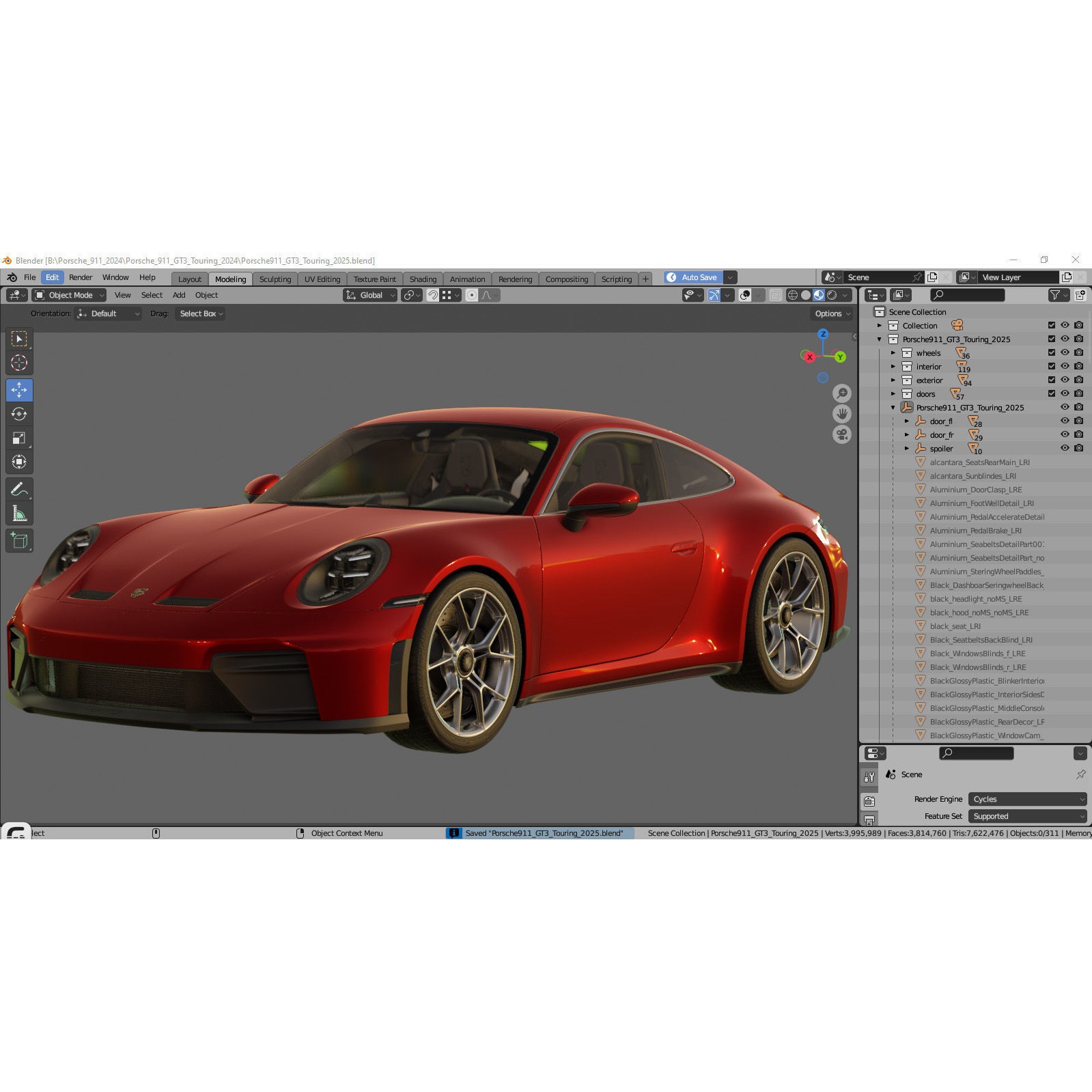Uncheck the interior collection checkbox

pyautogui.click(x=1052, y=366)
